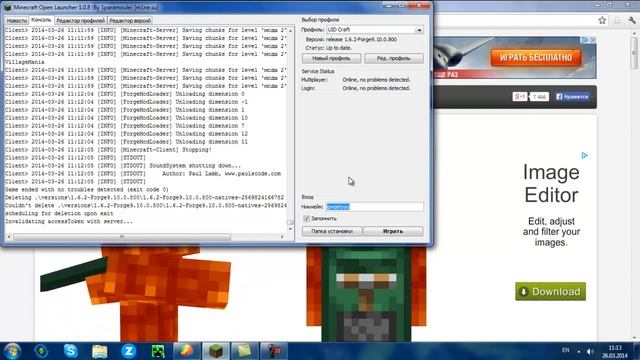Click the sticky notes taskbar icon
Image resolution: width=640 pixels, height=360 pixels.
pos(245,351)
